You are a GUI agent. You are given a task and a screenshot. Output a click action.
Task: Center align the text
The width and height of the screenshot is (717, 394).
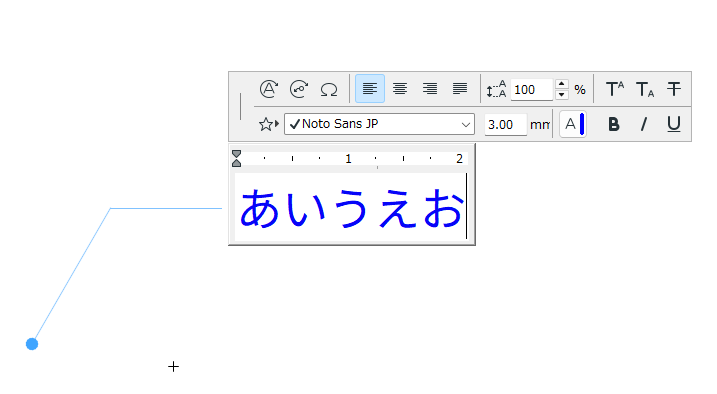click(x=400, y=89)
